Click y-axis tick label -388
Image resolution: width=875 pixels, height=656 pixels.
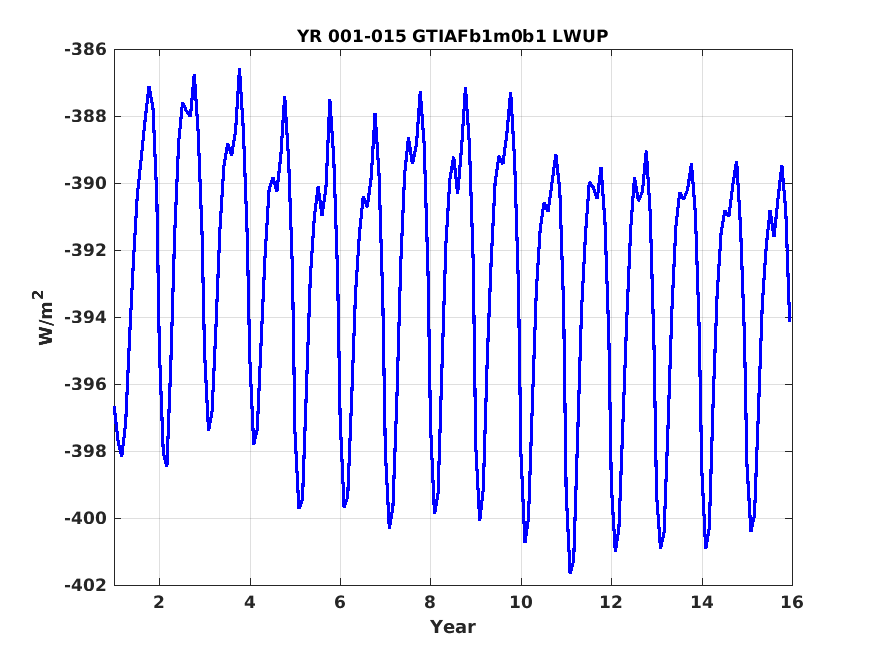tap(85, 117)
